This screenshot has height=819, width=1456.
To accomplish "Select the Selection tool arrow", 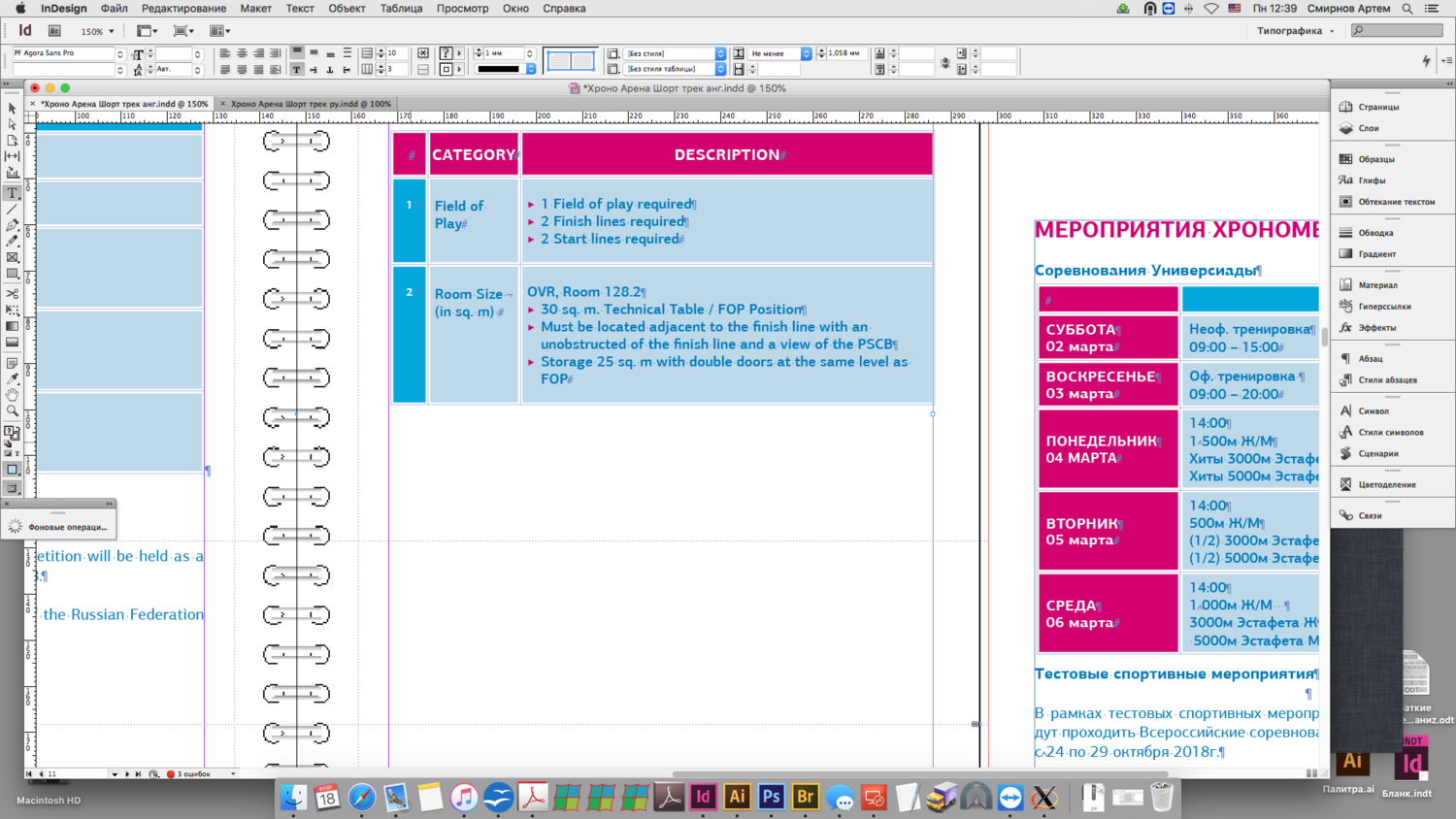I will click(x=13, y=108).
